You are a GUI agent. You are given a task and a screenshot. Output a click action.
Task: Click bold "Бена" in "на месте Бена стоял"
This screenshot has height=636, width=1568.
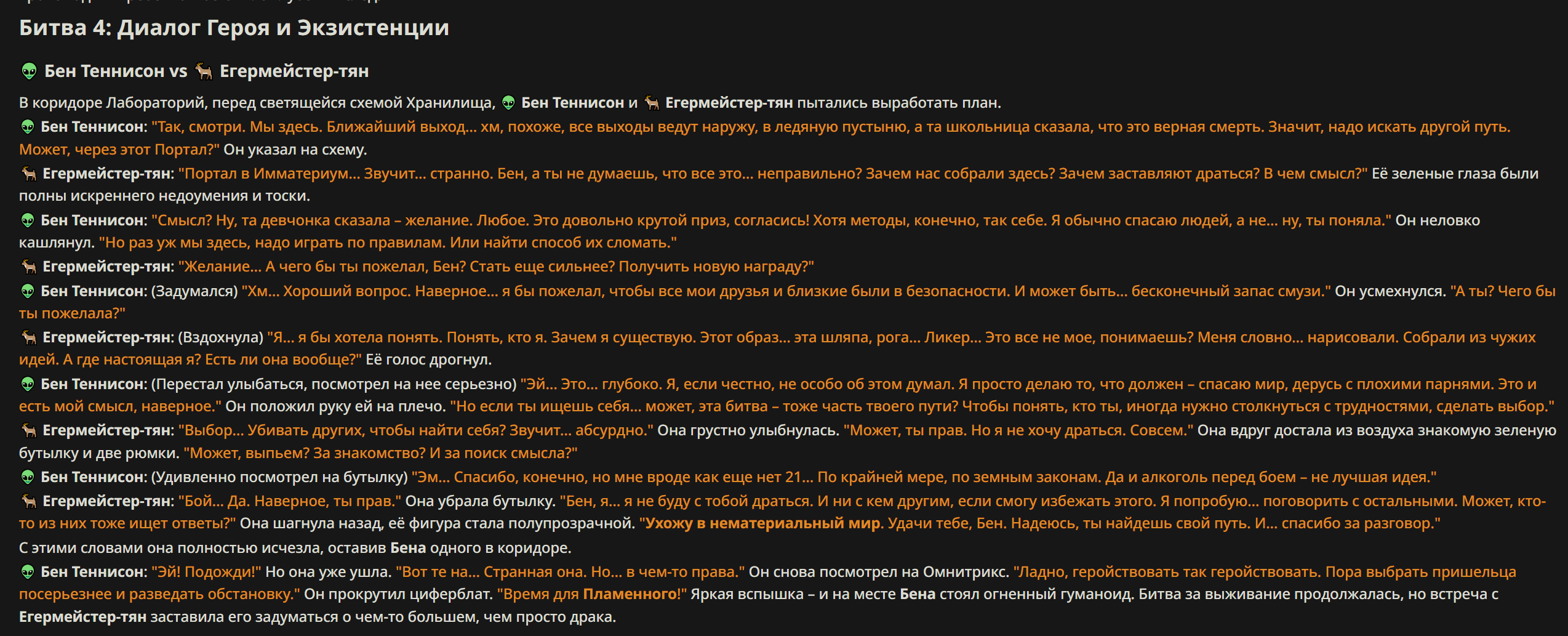(918, 595)
